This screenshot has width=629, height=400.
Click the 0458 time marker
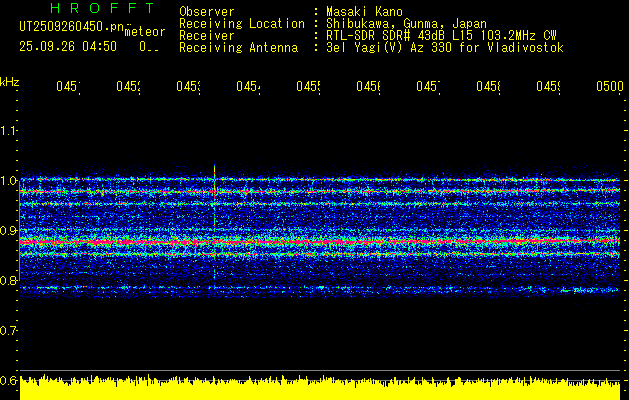[488, 86]
